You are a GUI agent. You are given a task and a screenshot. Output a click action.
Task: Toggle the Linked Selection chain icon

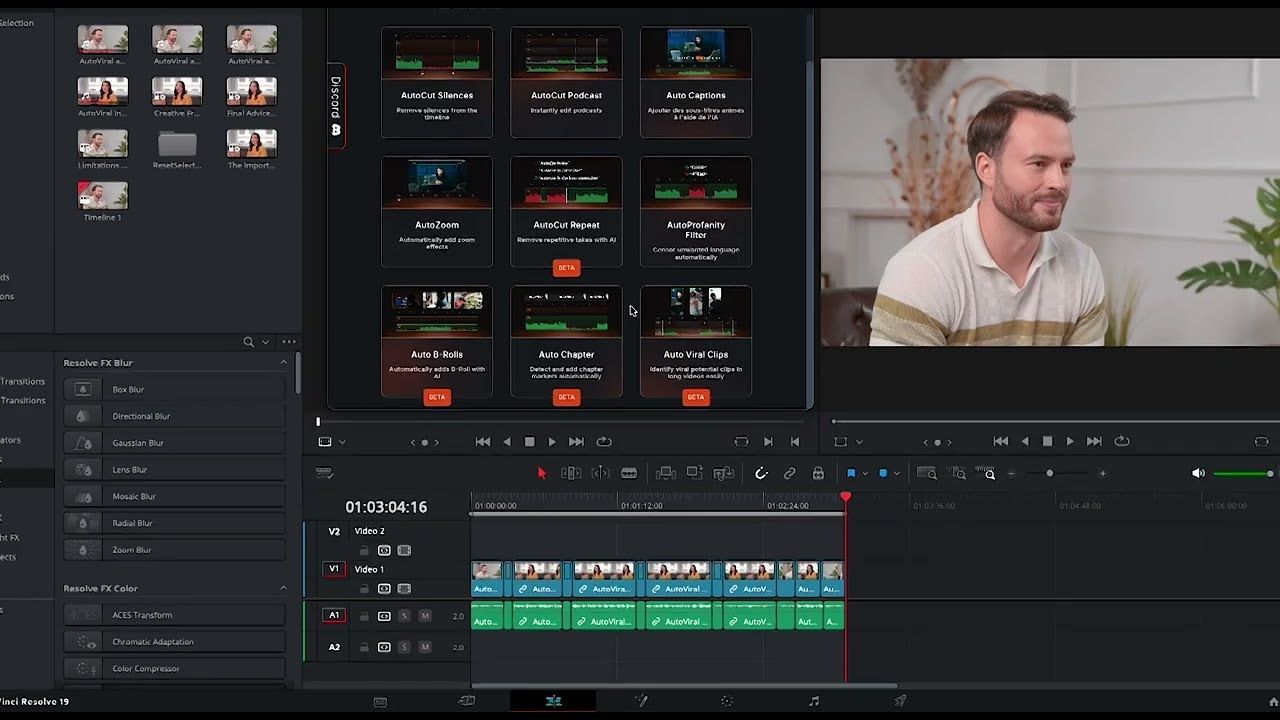[790, 473]
